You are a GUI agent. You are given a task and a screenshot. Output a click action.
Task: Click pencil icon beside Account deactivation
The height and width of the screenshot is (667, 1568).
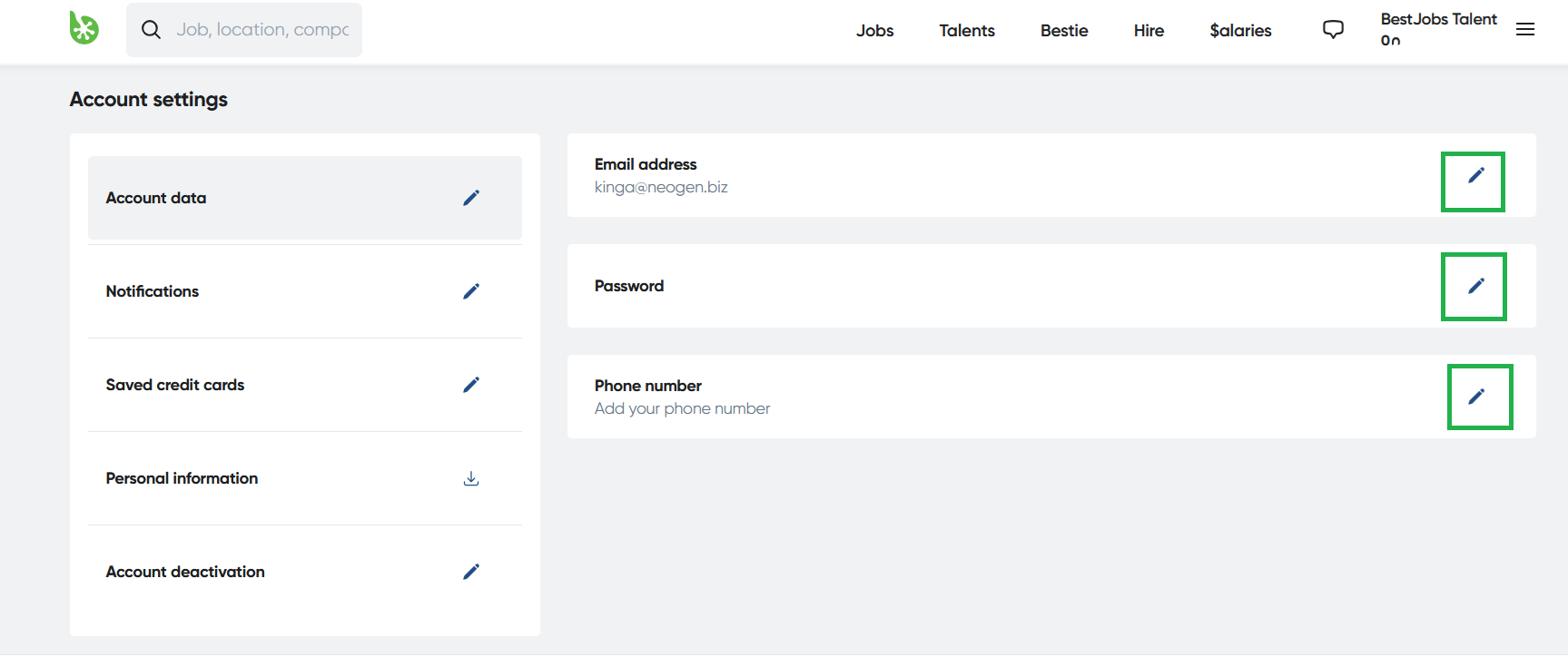(470, 572)
